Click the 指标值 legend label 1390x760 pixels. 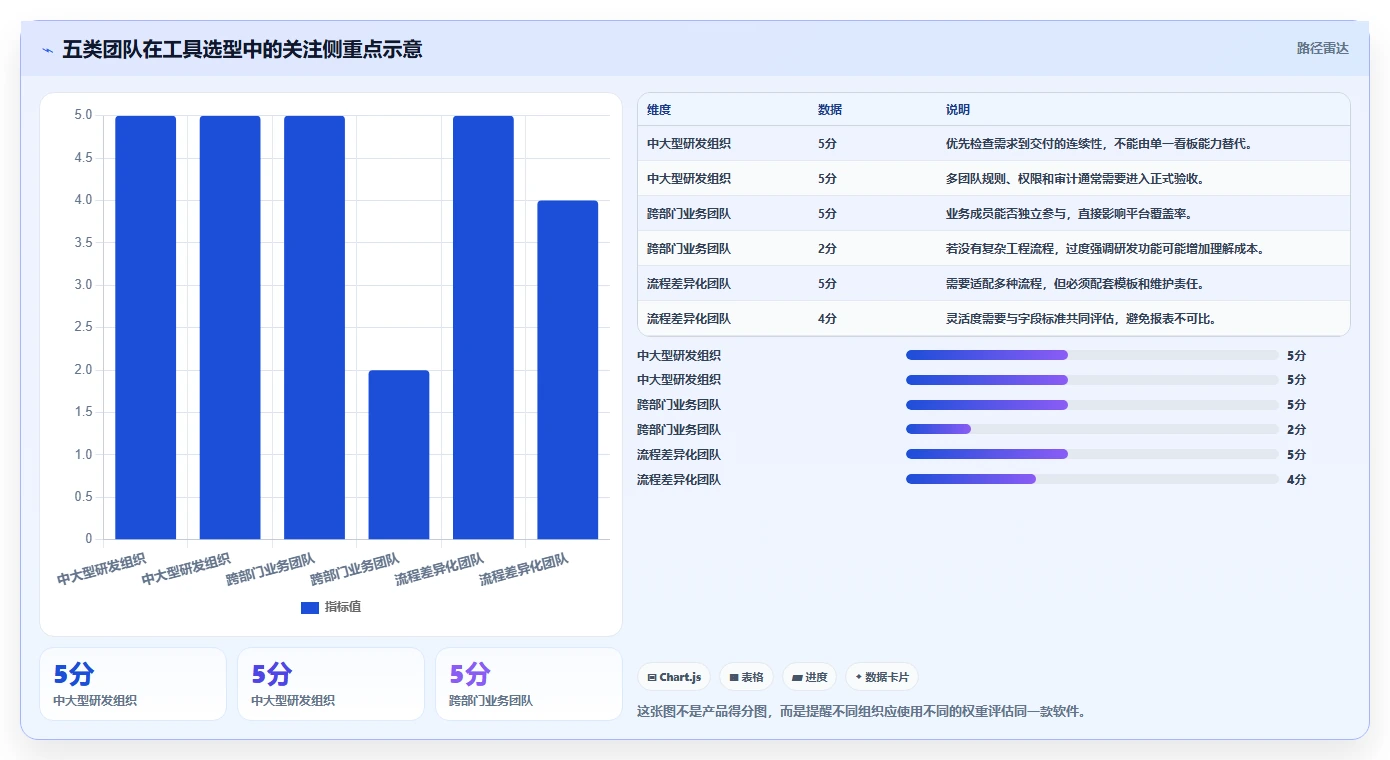[x=343, y=607]
